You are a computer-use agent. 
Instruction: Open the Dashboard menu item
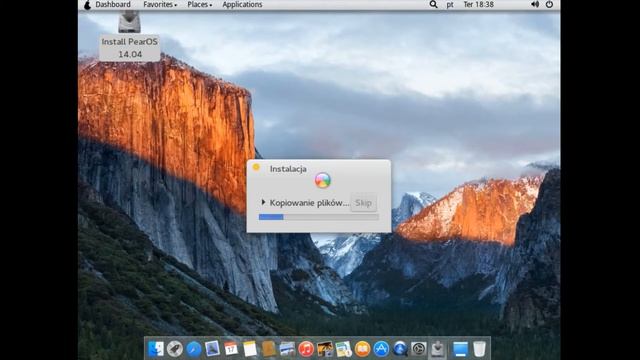[113, 4]
